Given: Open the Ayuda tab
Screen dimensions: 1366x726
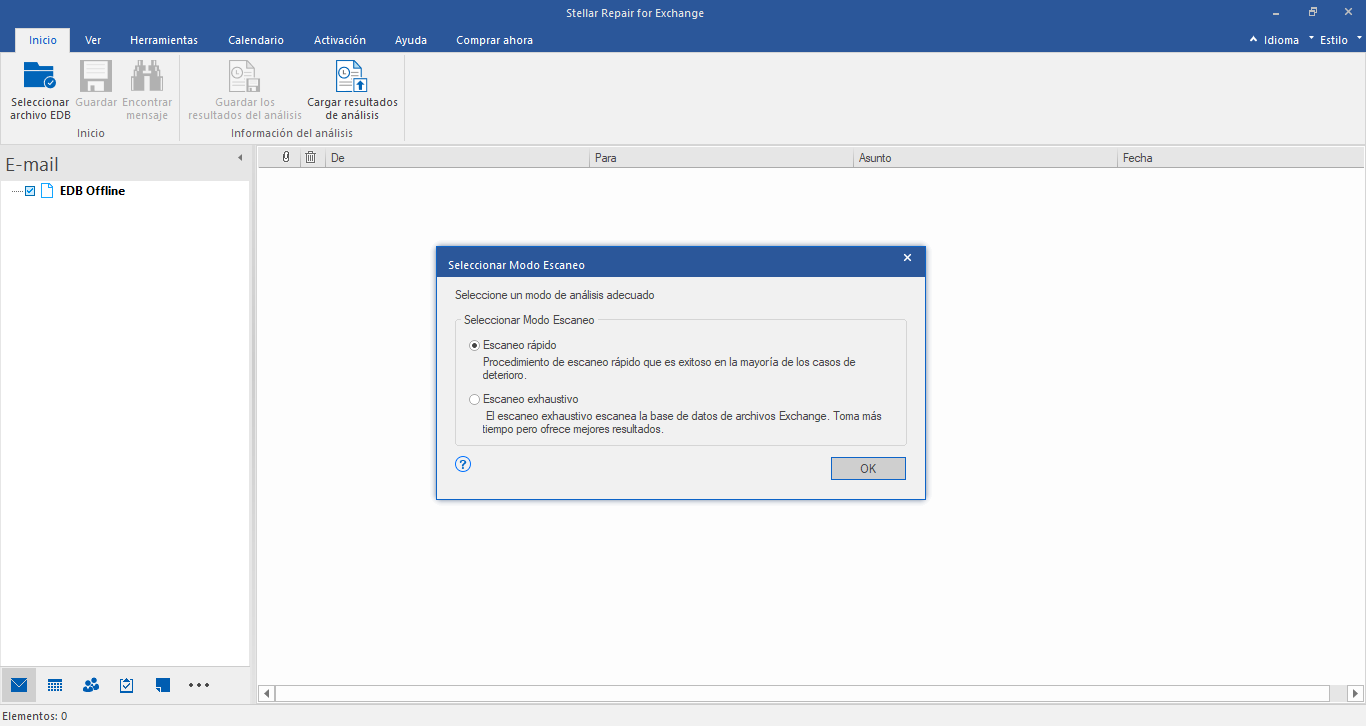Looking at the screenshot, I should 411,40.
